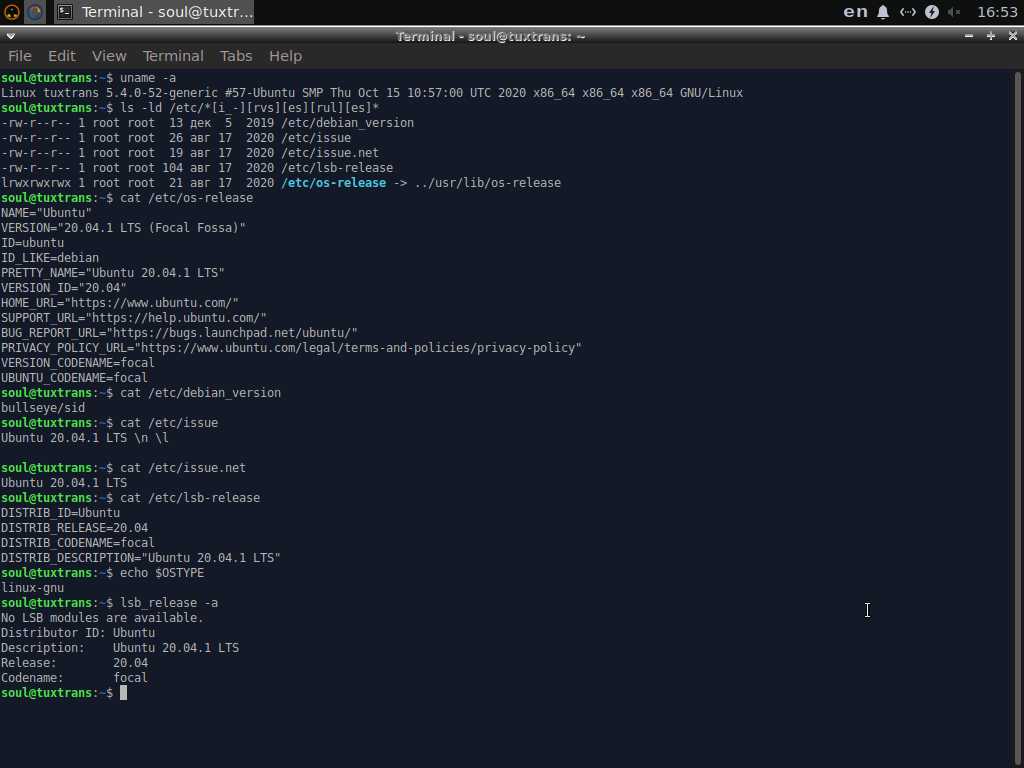This screenshot has width=1024, height=768.
Task: Open the Terminal menu
Action: [173, 56]
